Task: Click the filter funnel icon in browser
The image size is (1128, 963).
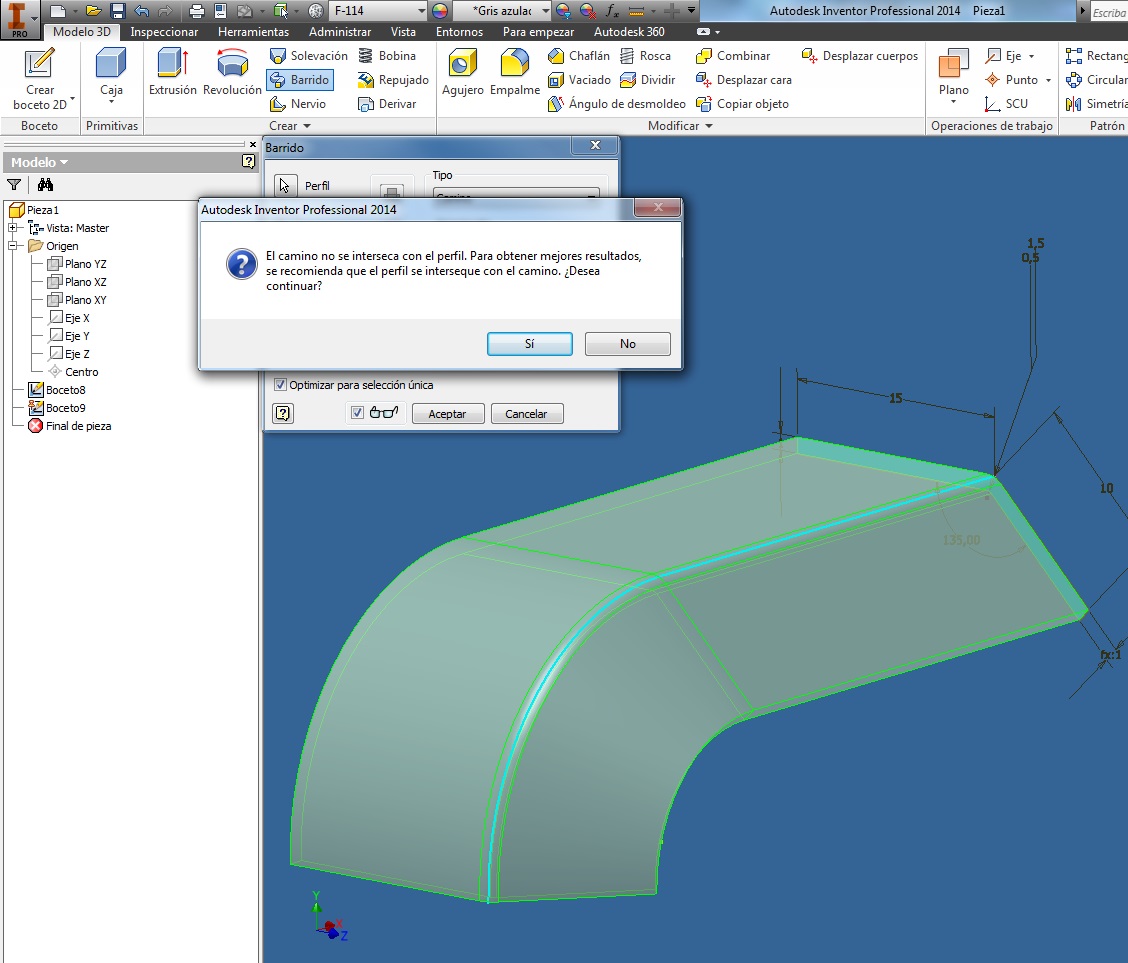Action: 14,185
